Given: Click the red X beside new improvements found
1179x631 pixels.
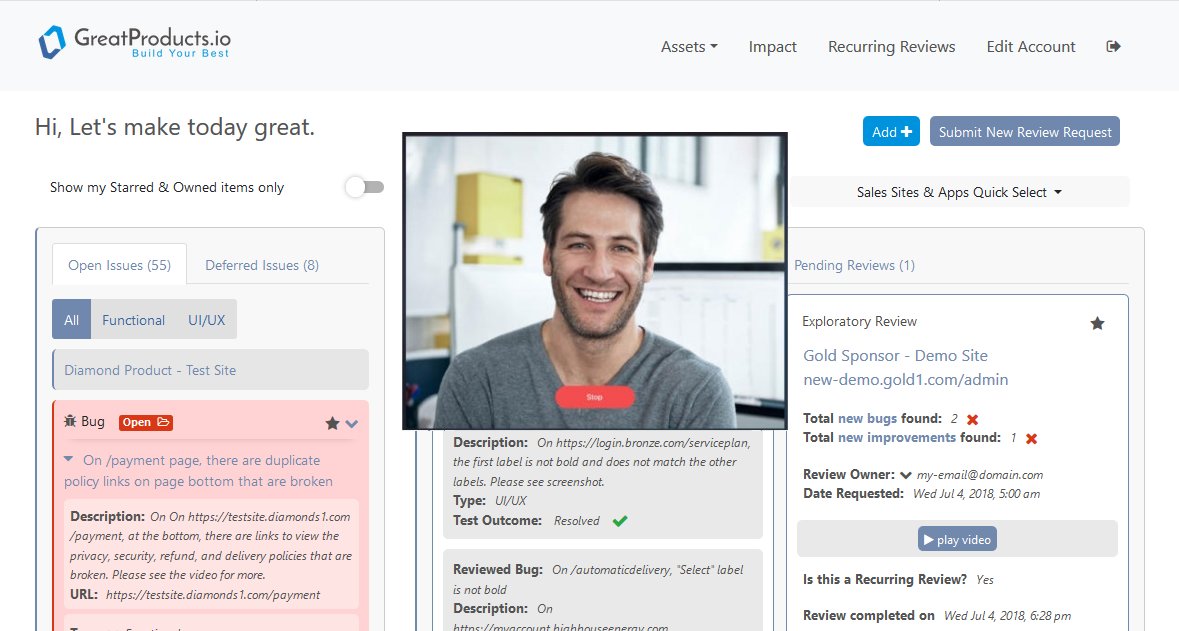Looking at the screenshot, I should click(1032, 438).
